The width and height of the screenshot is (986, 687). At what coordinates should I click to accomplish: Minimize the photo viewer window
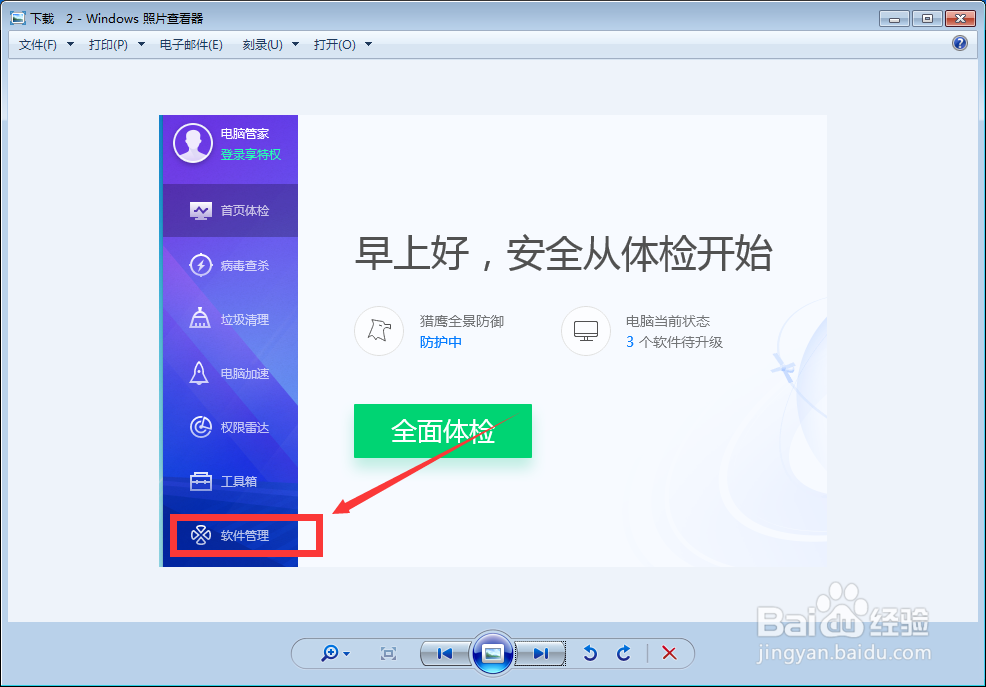(x=894, y=18)
